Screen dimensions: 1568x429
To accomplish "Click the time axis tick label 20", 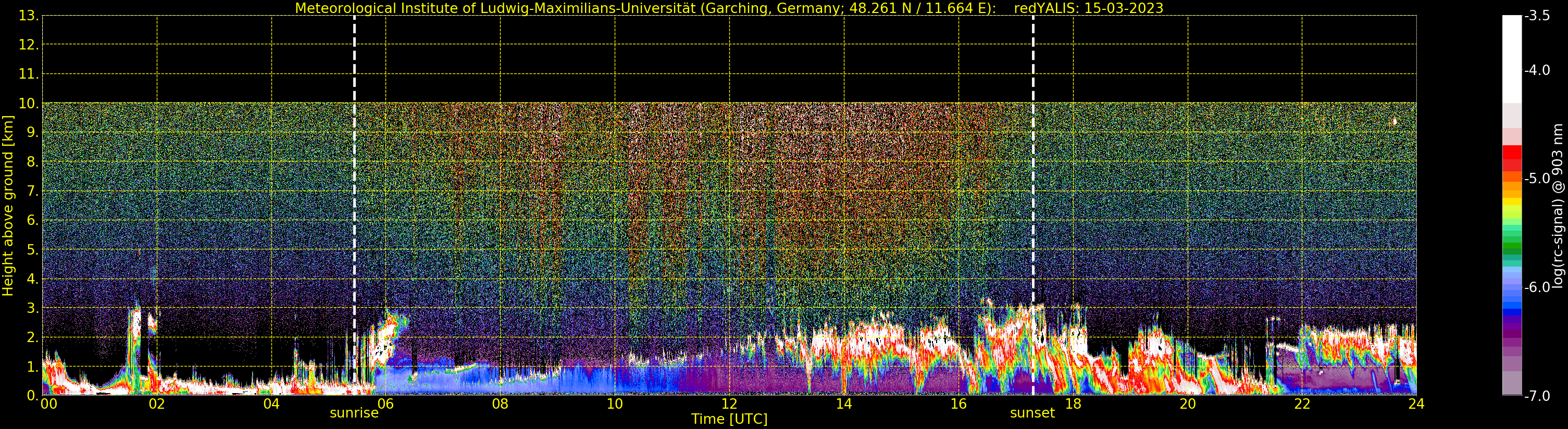I will 1188,404.
